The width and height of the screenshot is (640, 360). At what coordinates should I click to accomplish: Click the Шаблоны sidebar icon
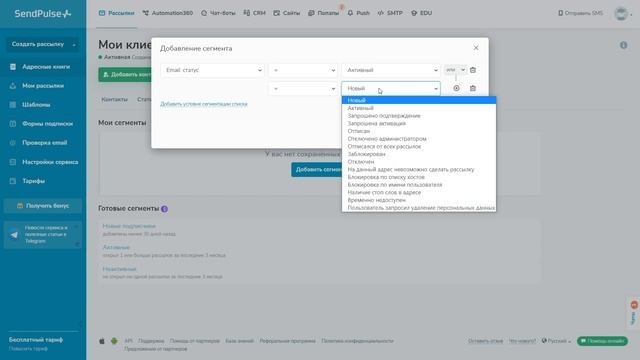pyautogui.click(x=13, y=105)
